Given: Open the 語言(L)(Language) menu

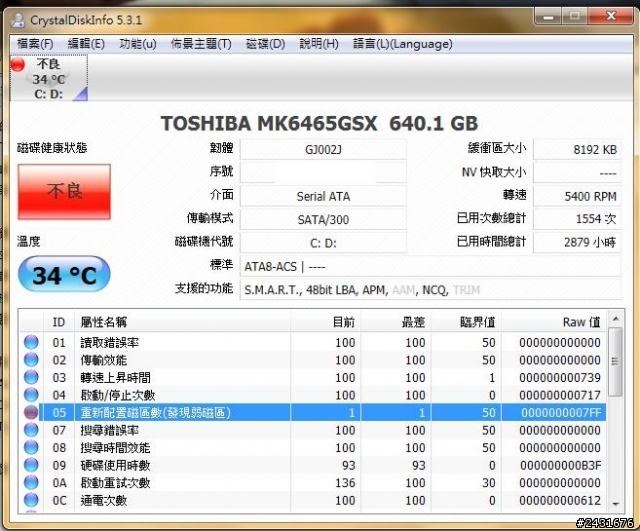Looking at the screenshot, I should 402,44.
